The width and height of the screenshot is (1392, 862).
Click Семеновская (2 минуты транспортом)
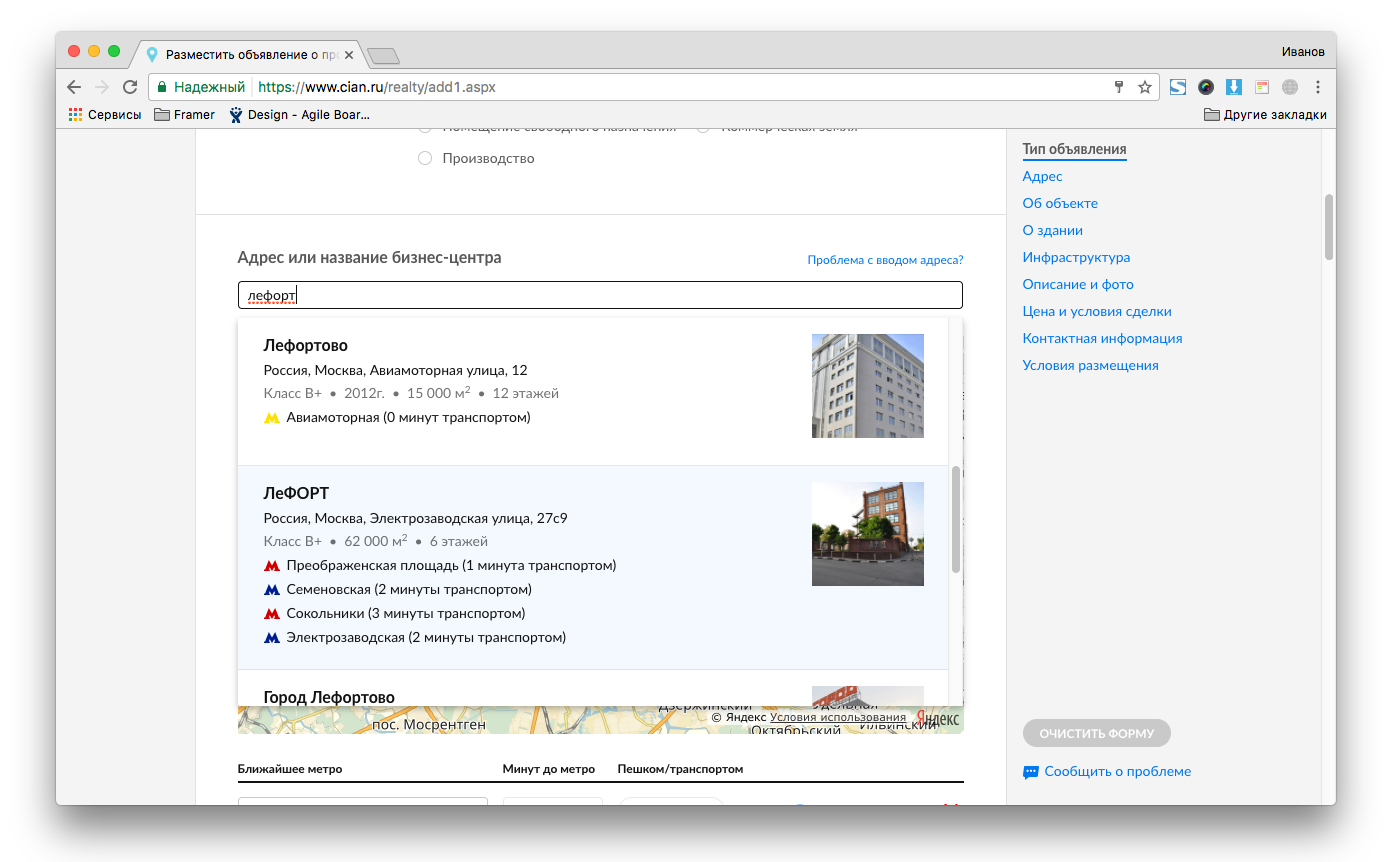[x=409, y=590]
